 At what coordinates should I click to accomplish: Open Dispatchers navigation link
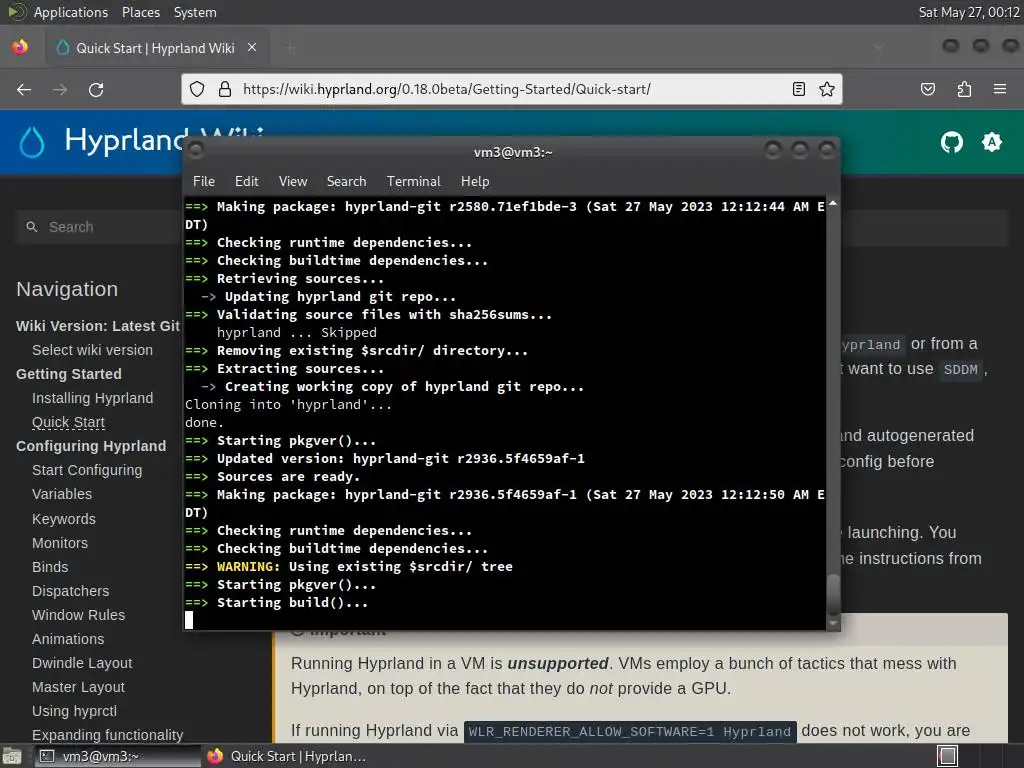71,591
